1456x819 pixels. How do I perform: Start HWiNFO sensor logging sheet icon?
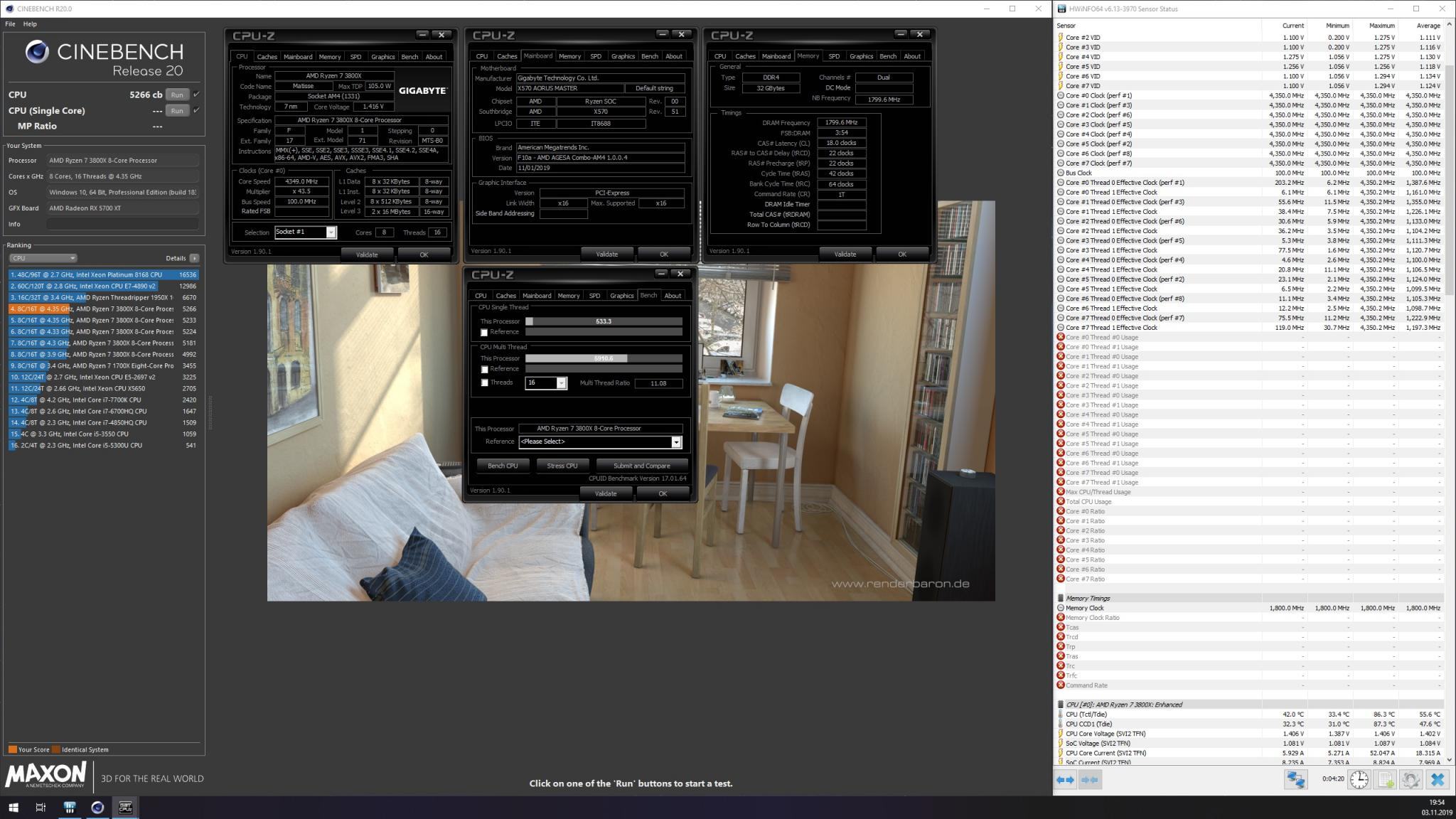[1386, 780]
